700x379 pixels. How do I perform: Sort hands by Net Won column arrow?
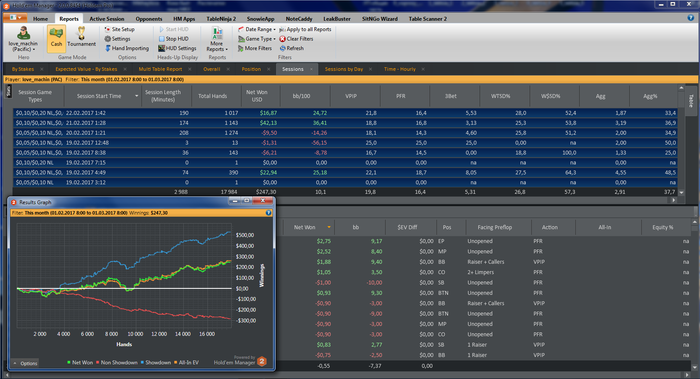click(329, 227)
